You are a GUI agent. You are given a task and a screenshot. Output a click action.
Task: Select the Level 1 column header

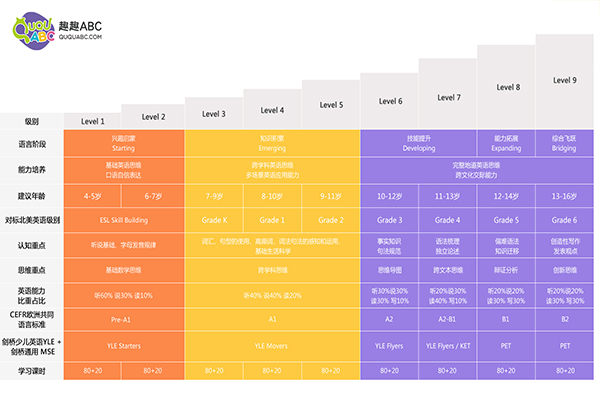pos(94,121)
